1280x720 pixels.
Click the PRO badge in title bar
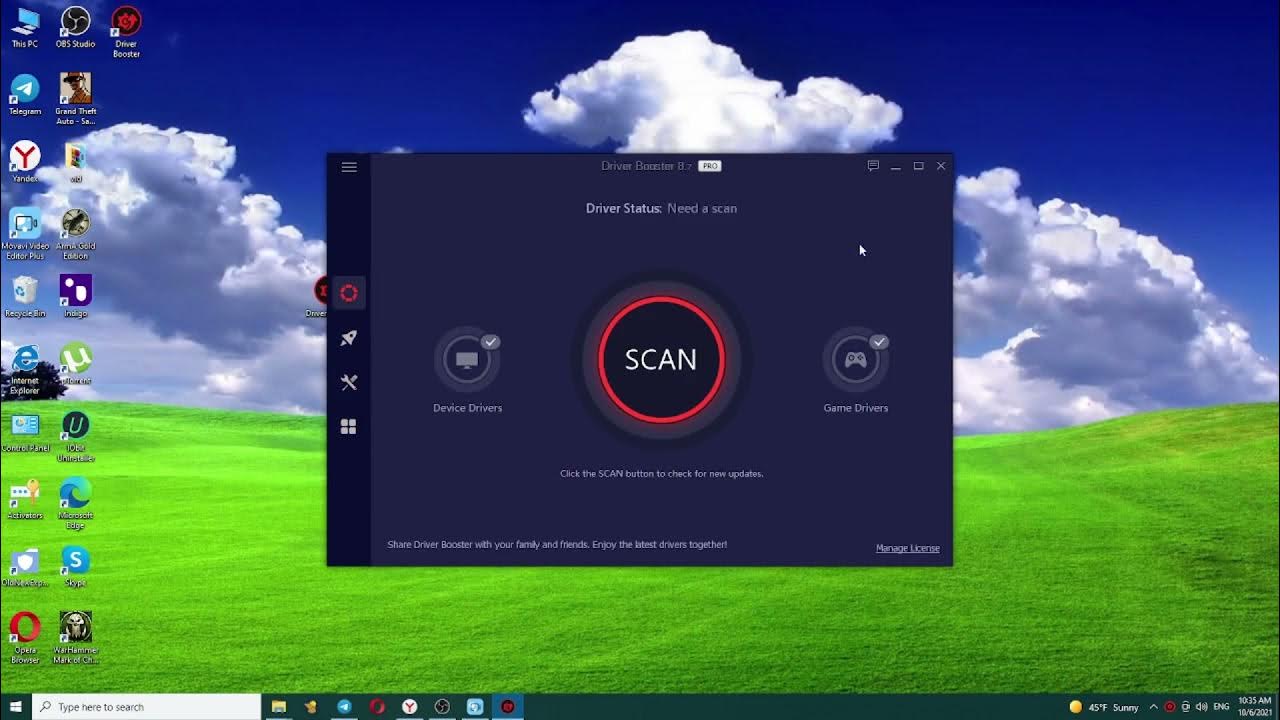pos(710,166)
